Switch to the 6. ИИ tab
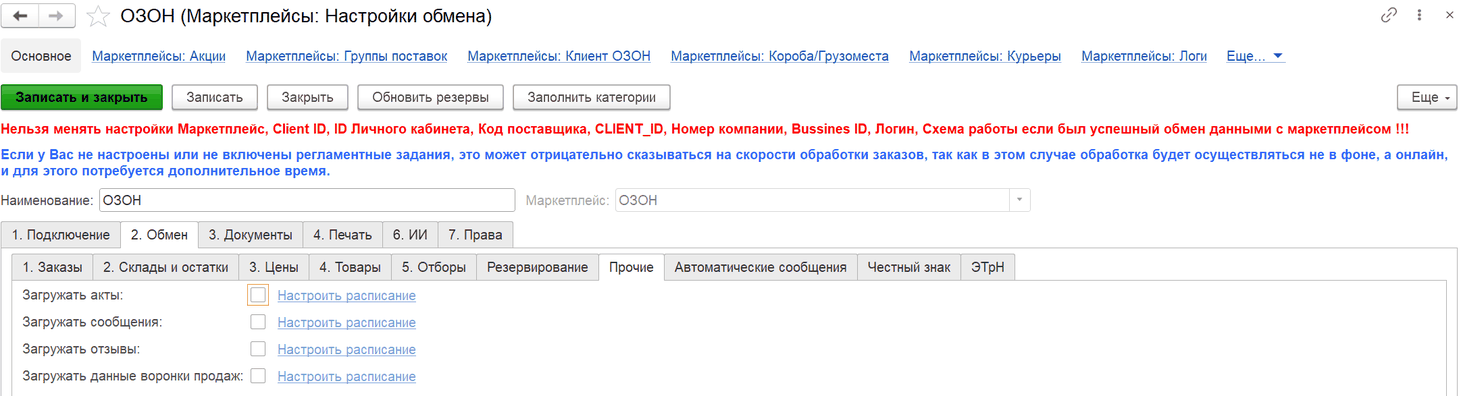Viewport: 1461px width, 396px height. coord(410,235)
